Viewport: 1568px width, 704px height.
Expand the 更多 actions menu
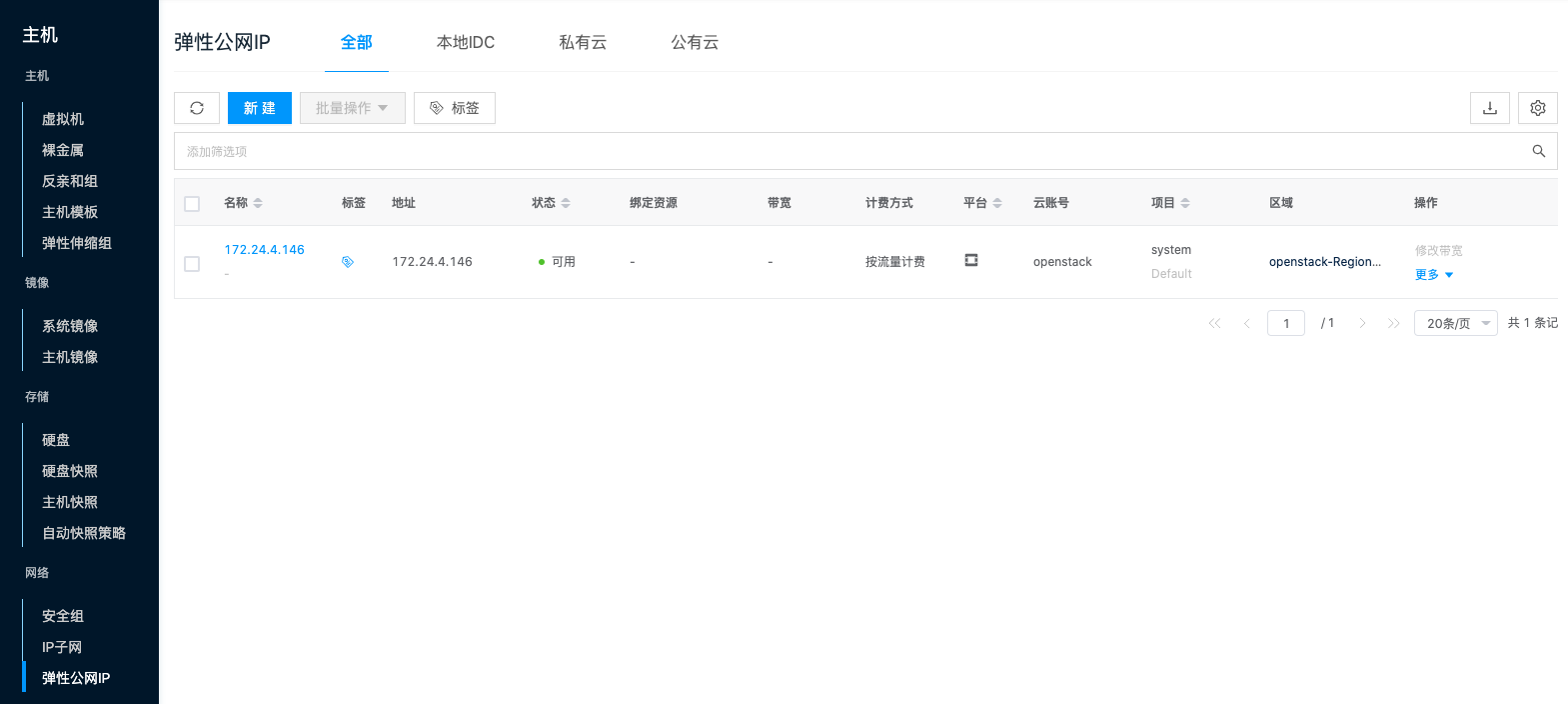pyautogui.click(x=1434, y=275)
